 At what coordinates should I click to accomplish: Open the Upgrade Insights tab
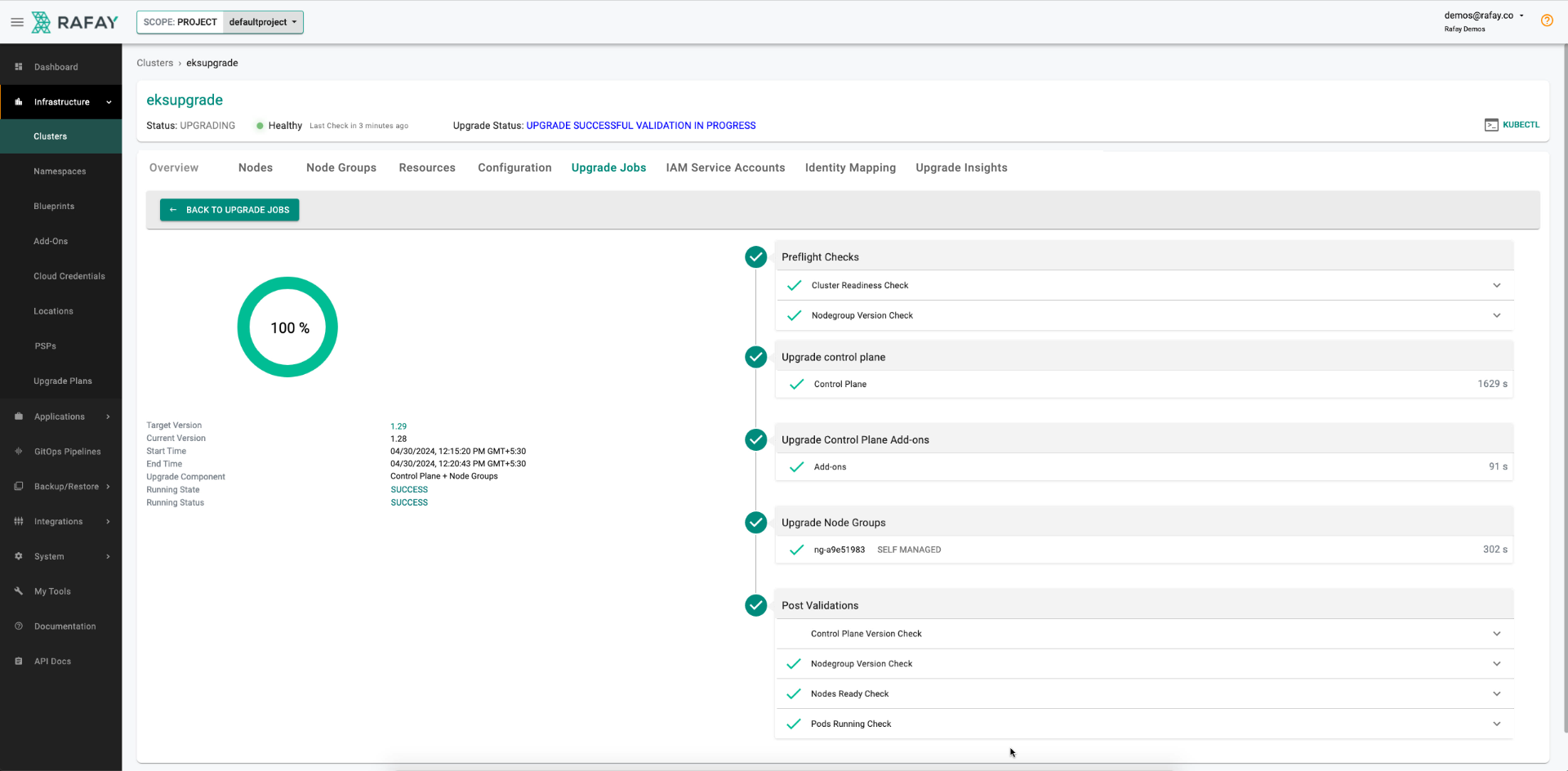tap(961, 167)
